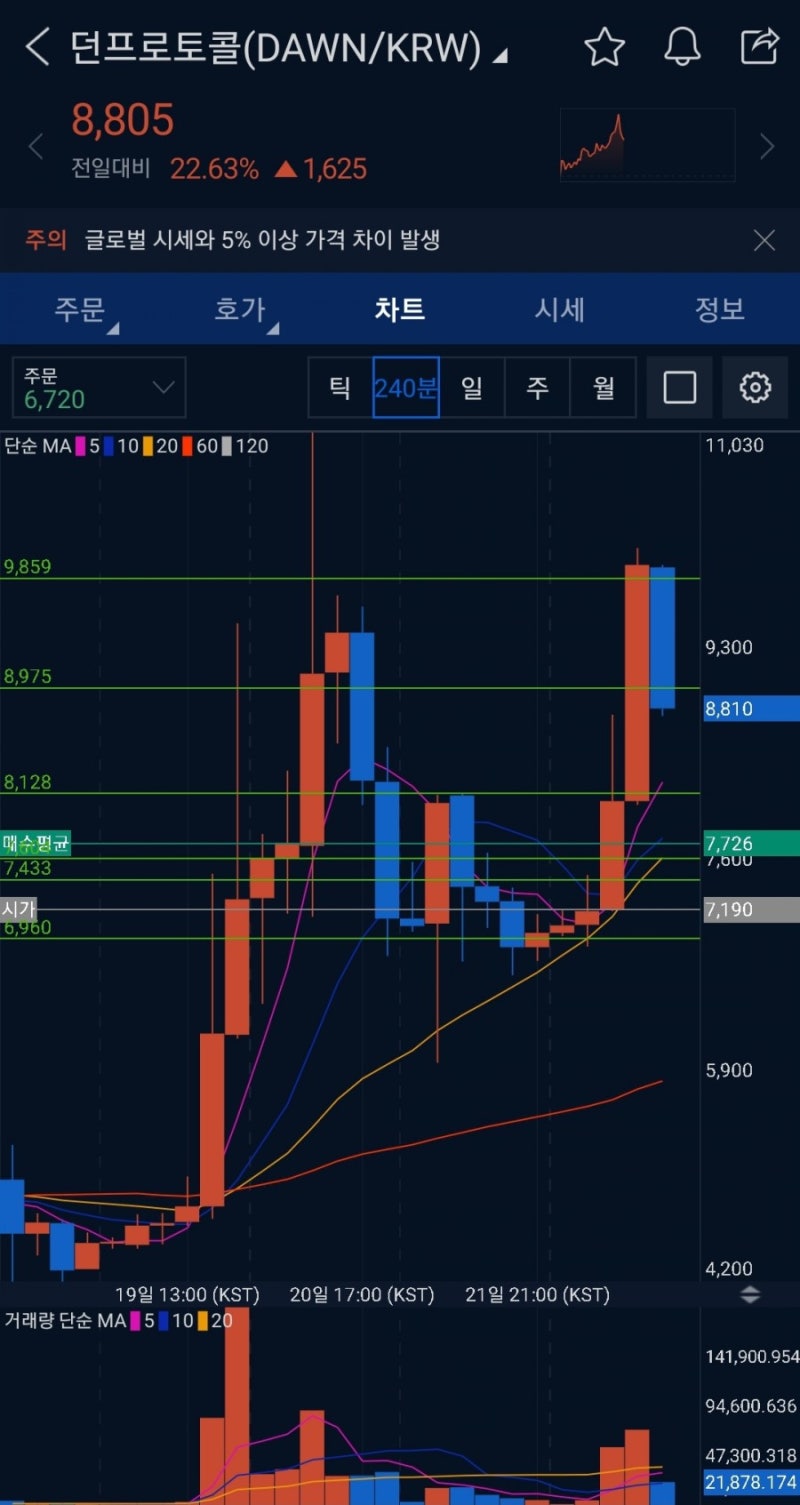
Task: Click the 22.63% change value
Action: point(214,169)
